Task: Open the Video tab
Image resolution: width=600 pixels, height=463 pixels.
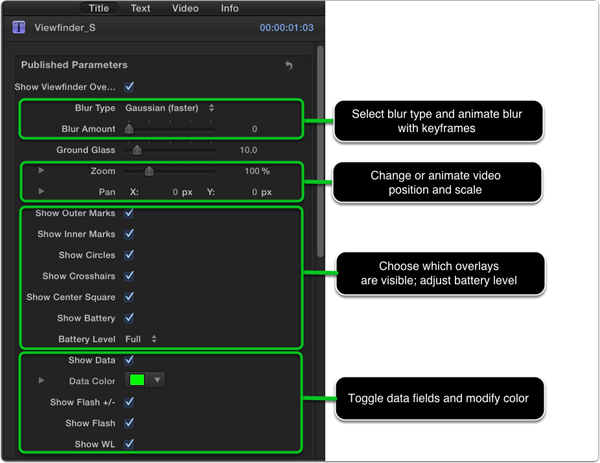Action: click(185, 8)
